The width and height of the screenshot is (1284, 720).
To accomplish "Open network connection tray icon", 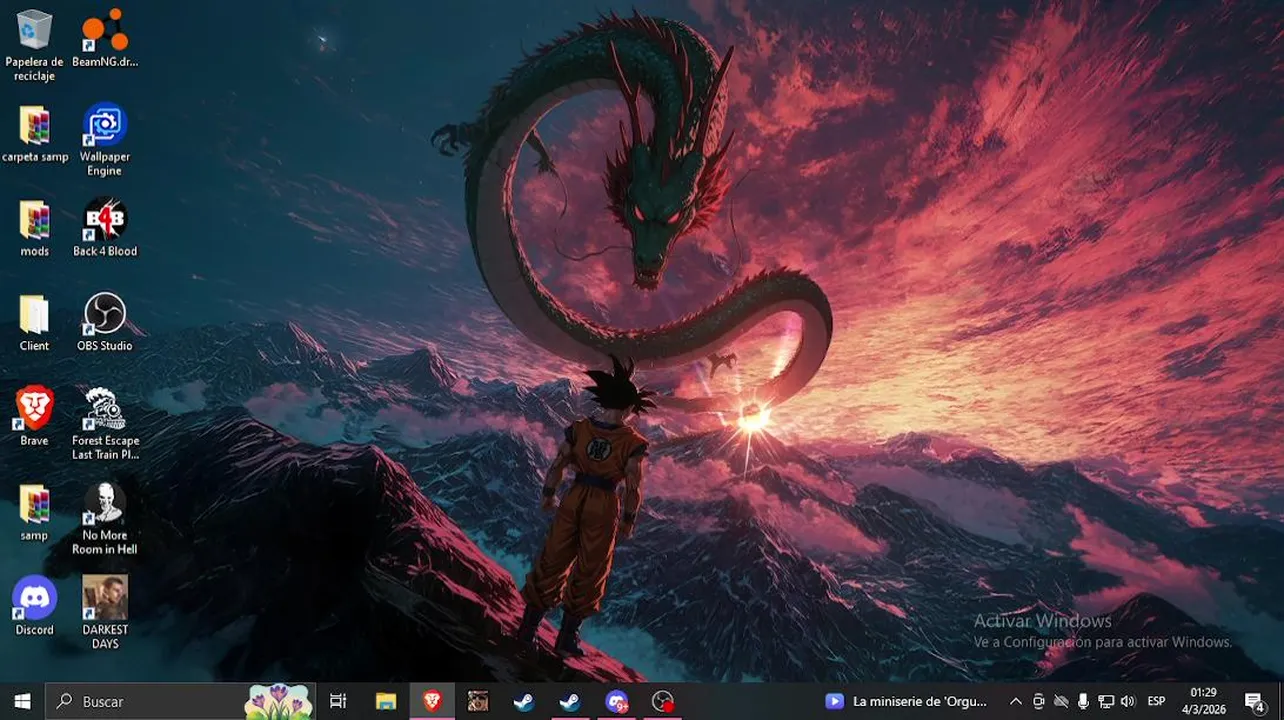I will pos(1106,701).
